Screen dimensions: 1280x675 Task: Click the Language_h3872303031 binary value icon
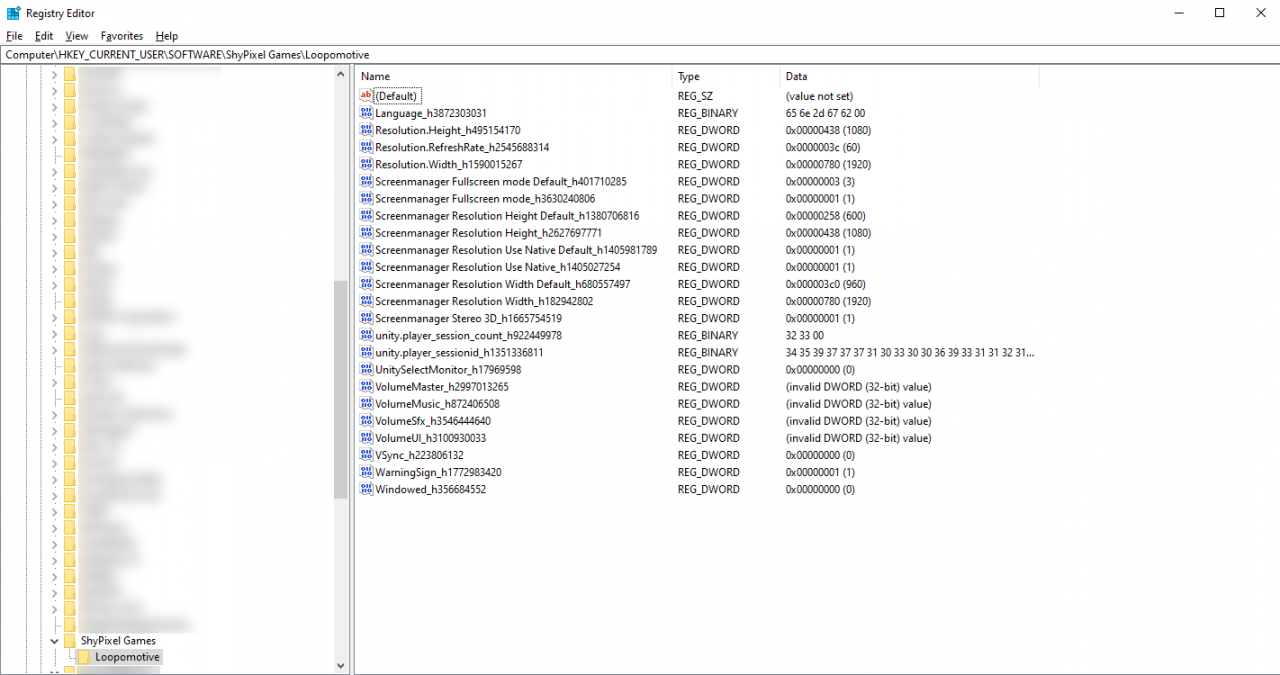366,113
